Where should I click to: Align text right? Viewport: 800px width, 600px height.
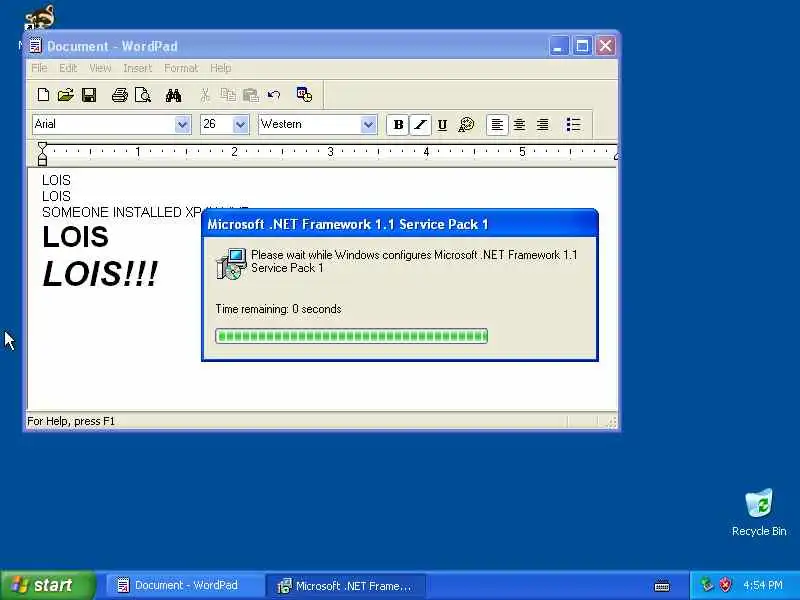[x=542, y=124]
